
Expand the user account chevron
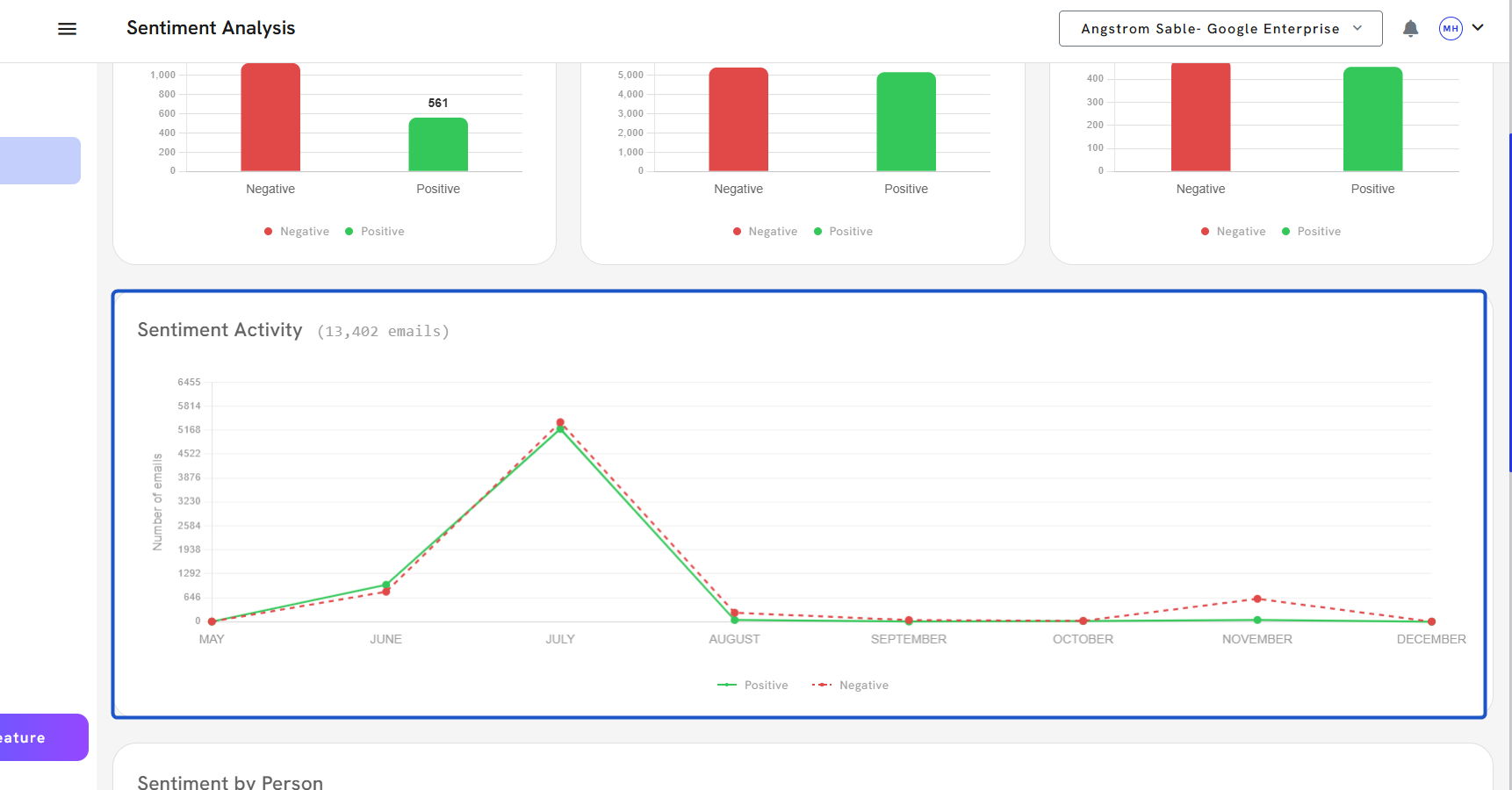click(x=1478, y=28)
